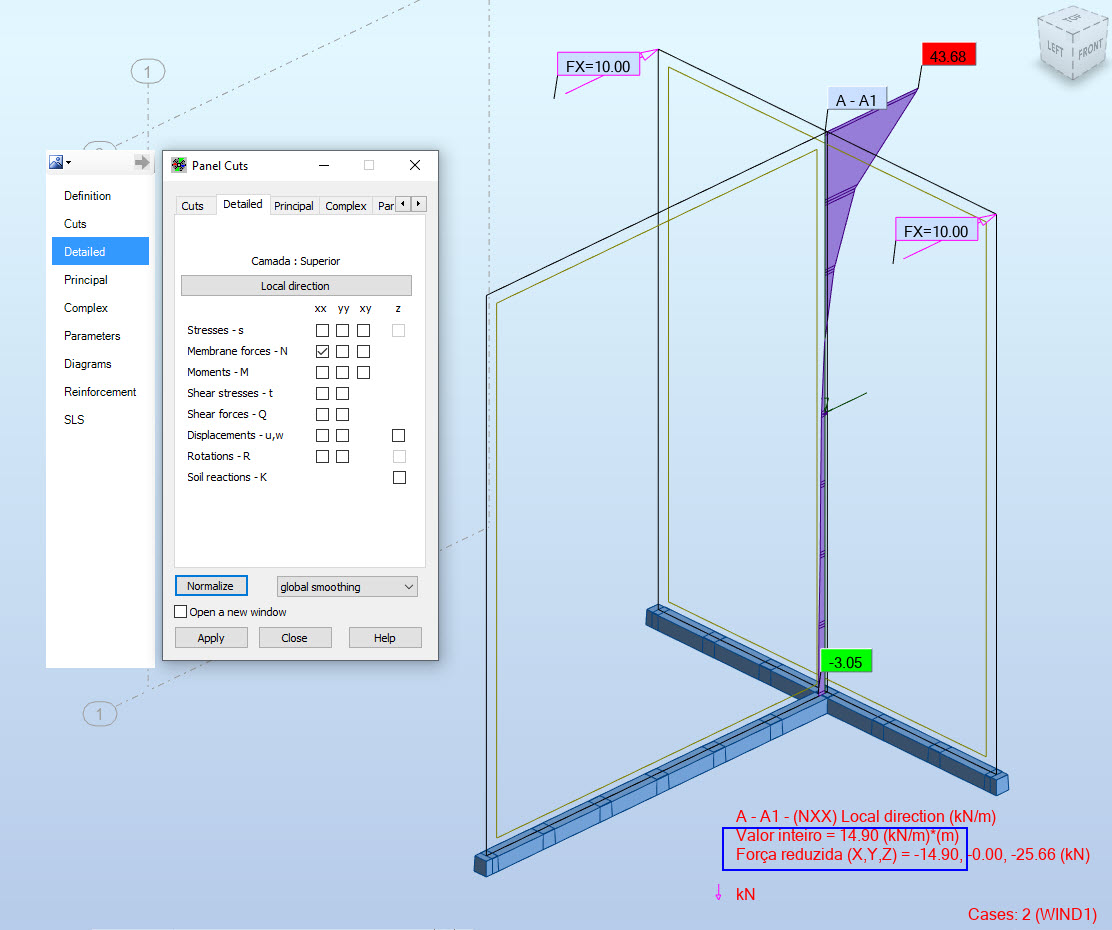
Task: Click right arrow to scroll dialog tabs
Action: (418, 203)
